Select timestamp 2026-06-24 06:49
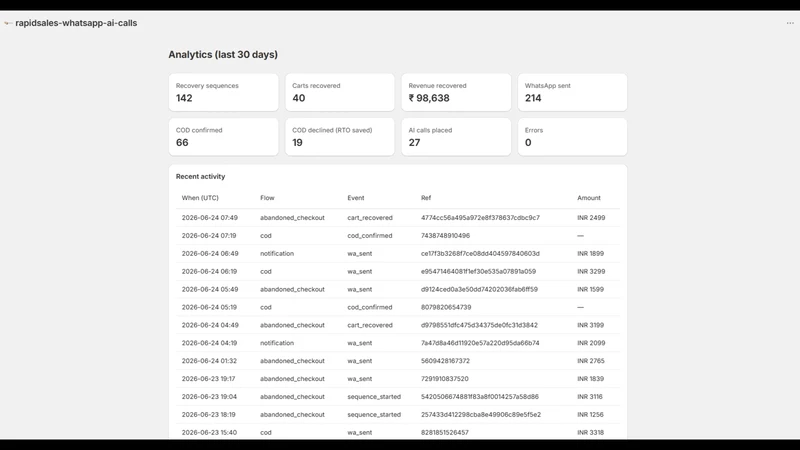800x450 pixels. pos(210,254)
